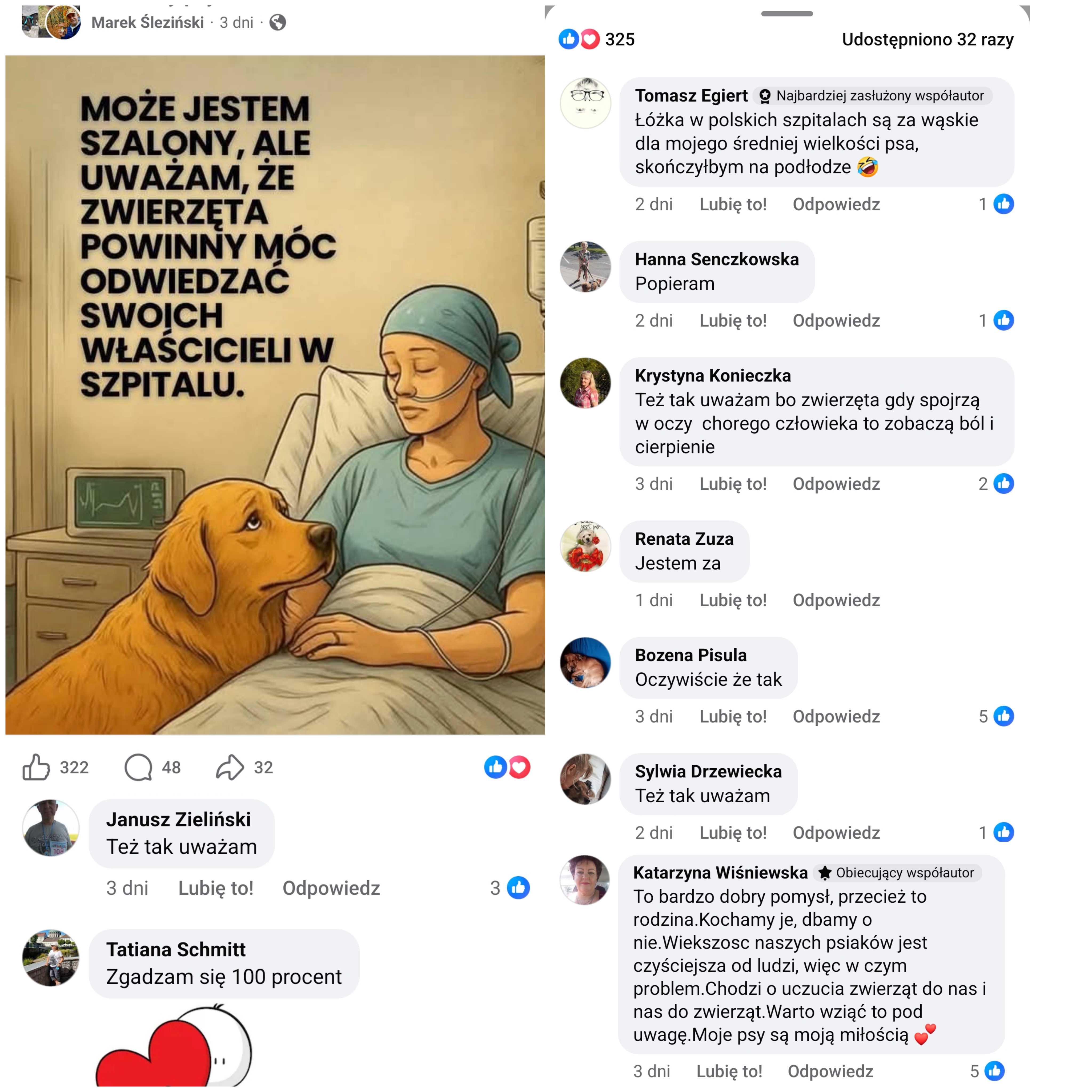Open reactions icons next to 325
Viewport: 1092px width, 1092px height.
click(579, 39)
